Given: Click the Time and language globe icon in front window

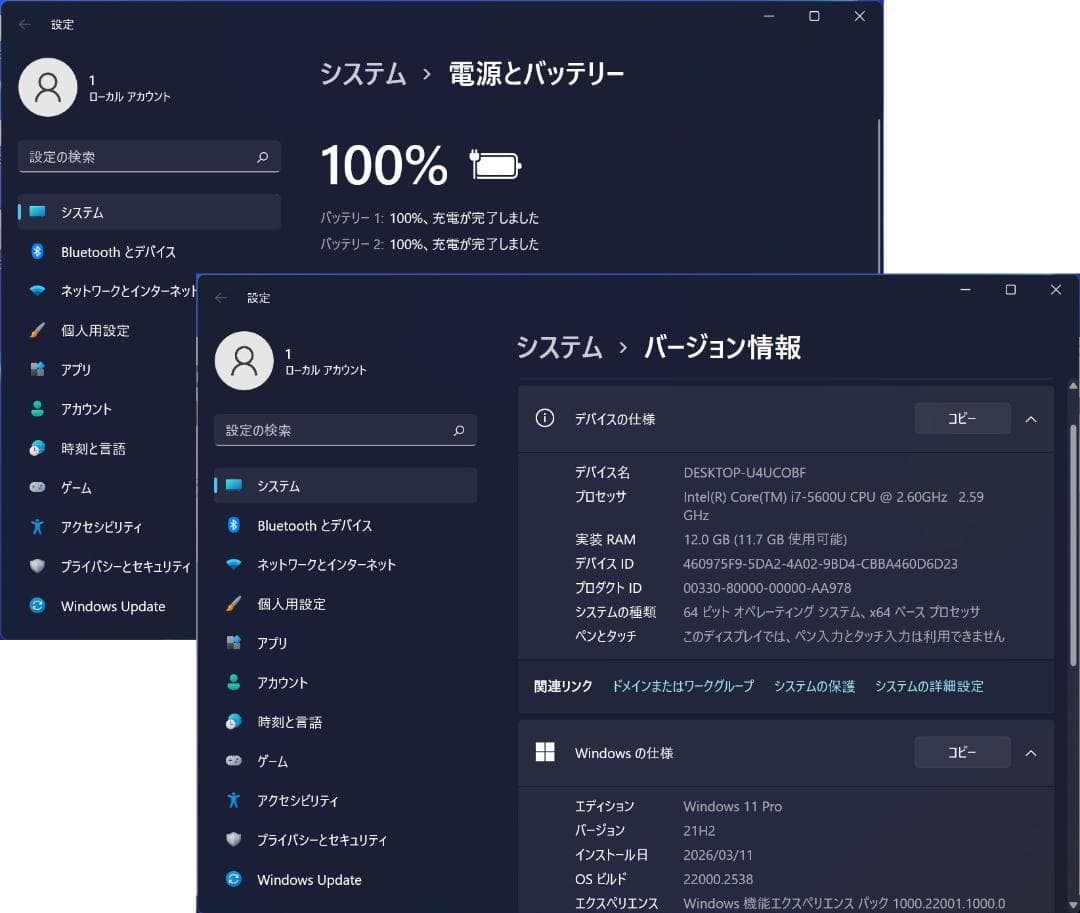Looking at the screenshot, I should tap(233, 722).
